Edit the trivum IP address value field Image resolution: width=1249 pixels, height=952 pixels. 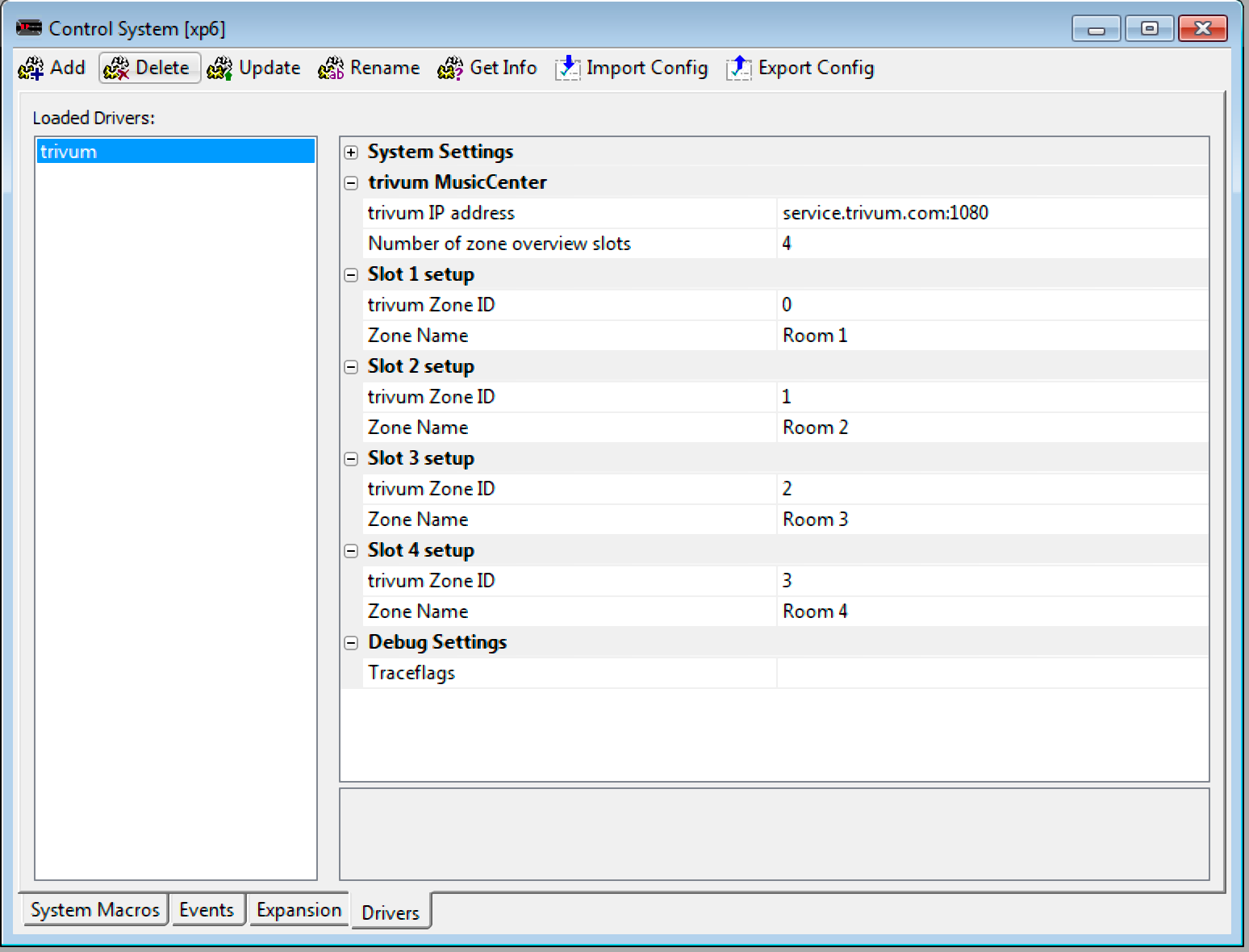(992, 213)
